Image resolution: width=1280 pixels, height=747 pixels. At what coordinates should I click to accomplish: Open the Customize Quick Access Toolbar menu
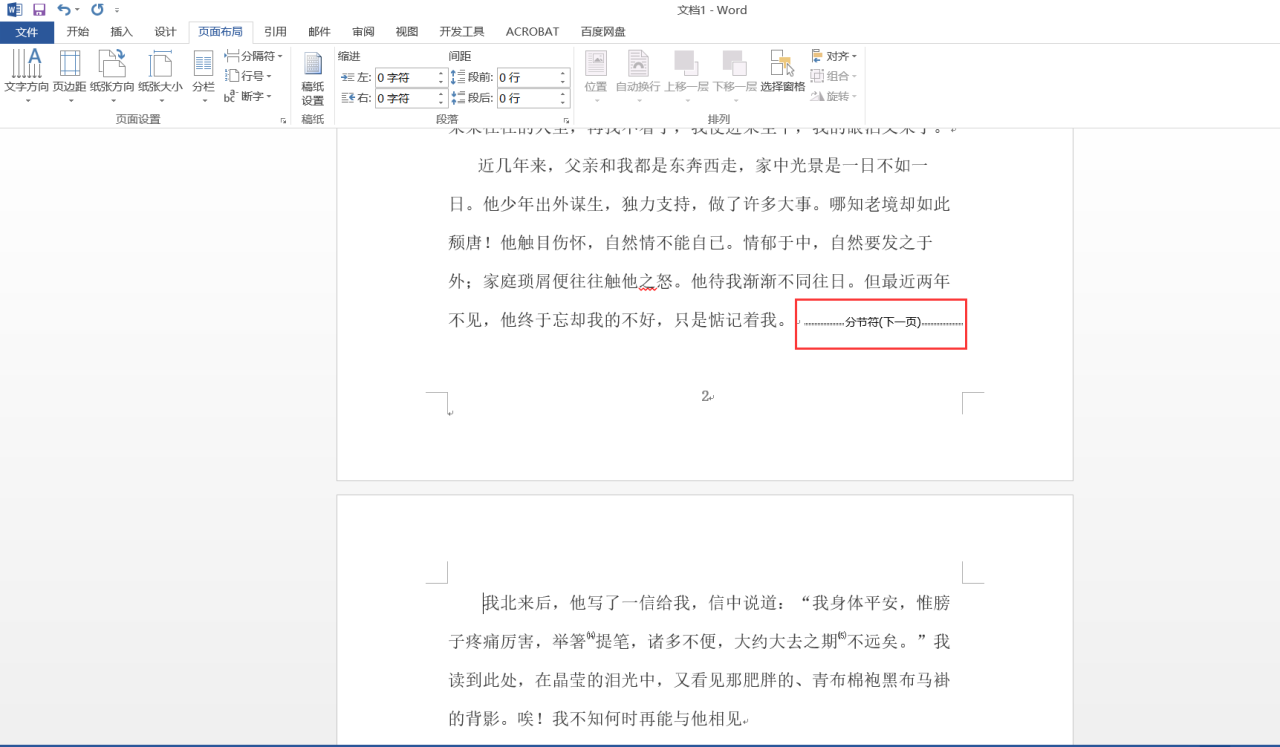point(117,10)
